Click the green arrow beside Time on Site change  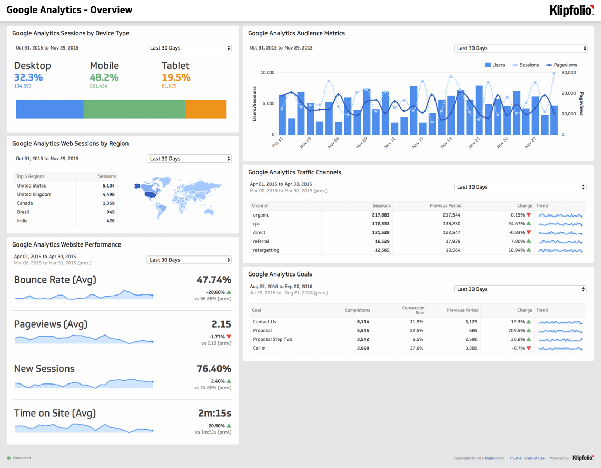[229, 425]
